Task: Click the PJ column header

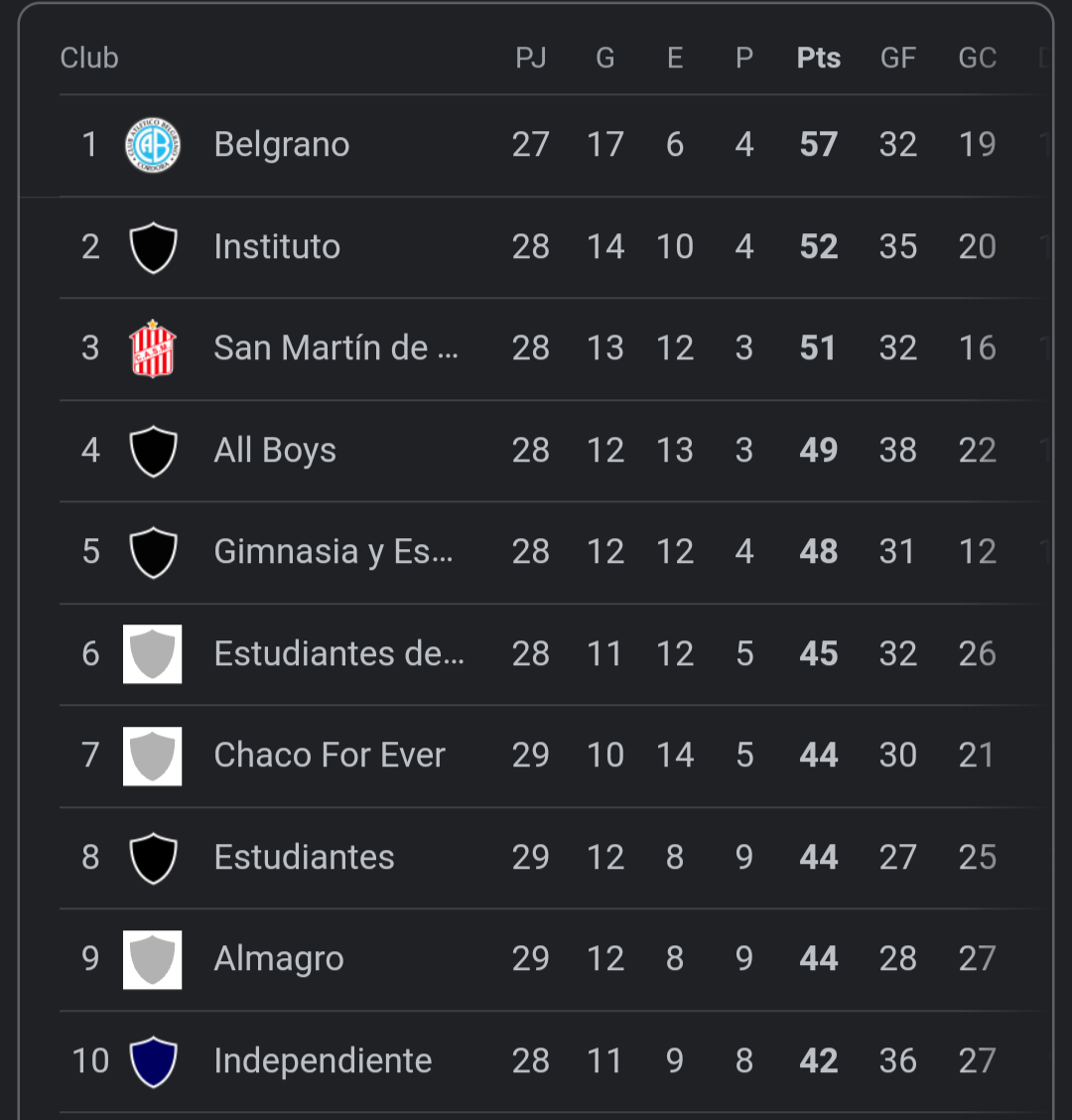Action: tap(531, 58)
